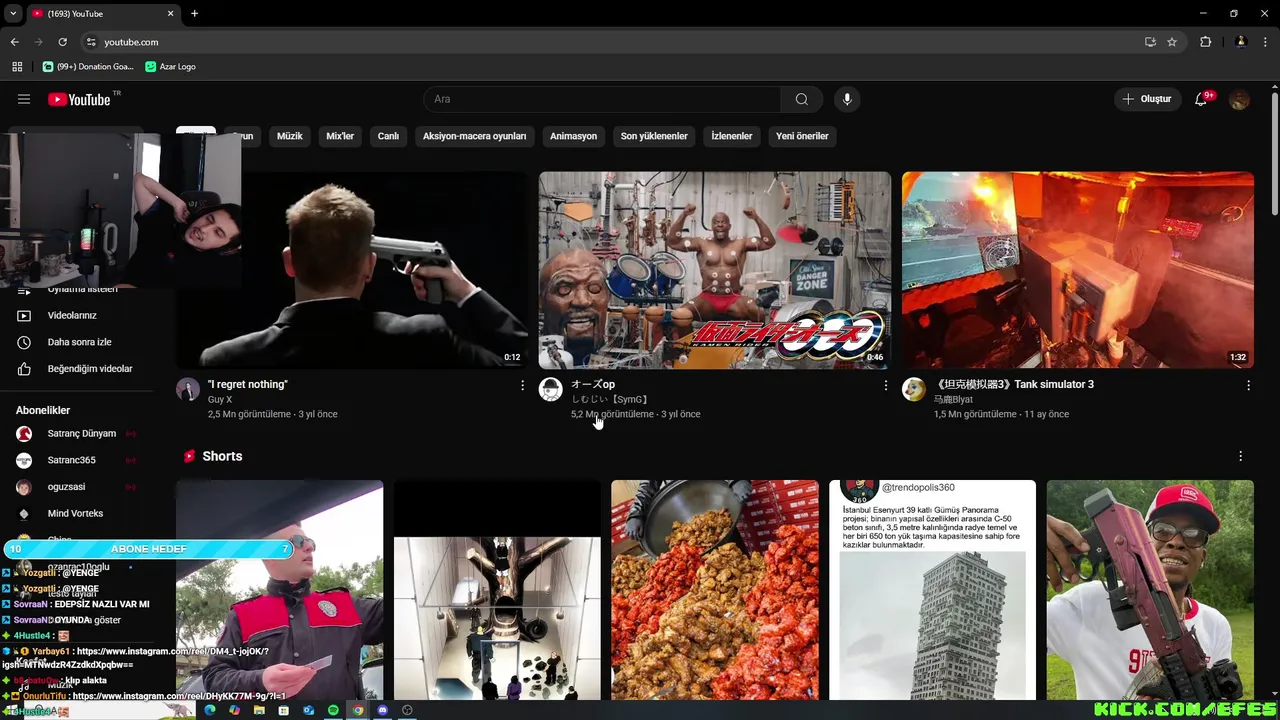Open the Shorts section options menu
1280x720 pixels.
pyautogui.click(x=1241, y=456)
